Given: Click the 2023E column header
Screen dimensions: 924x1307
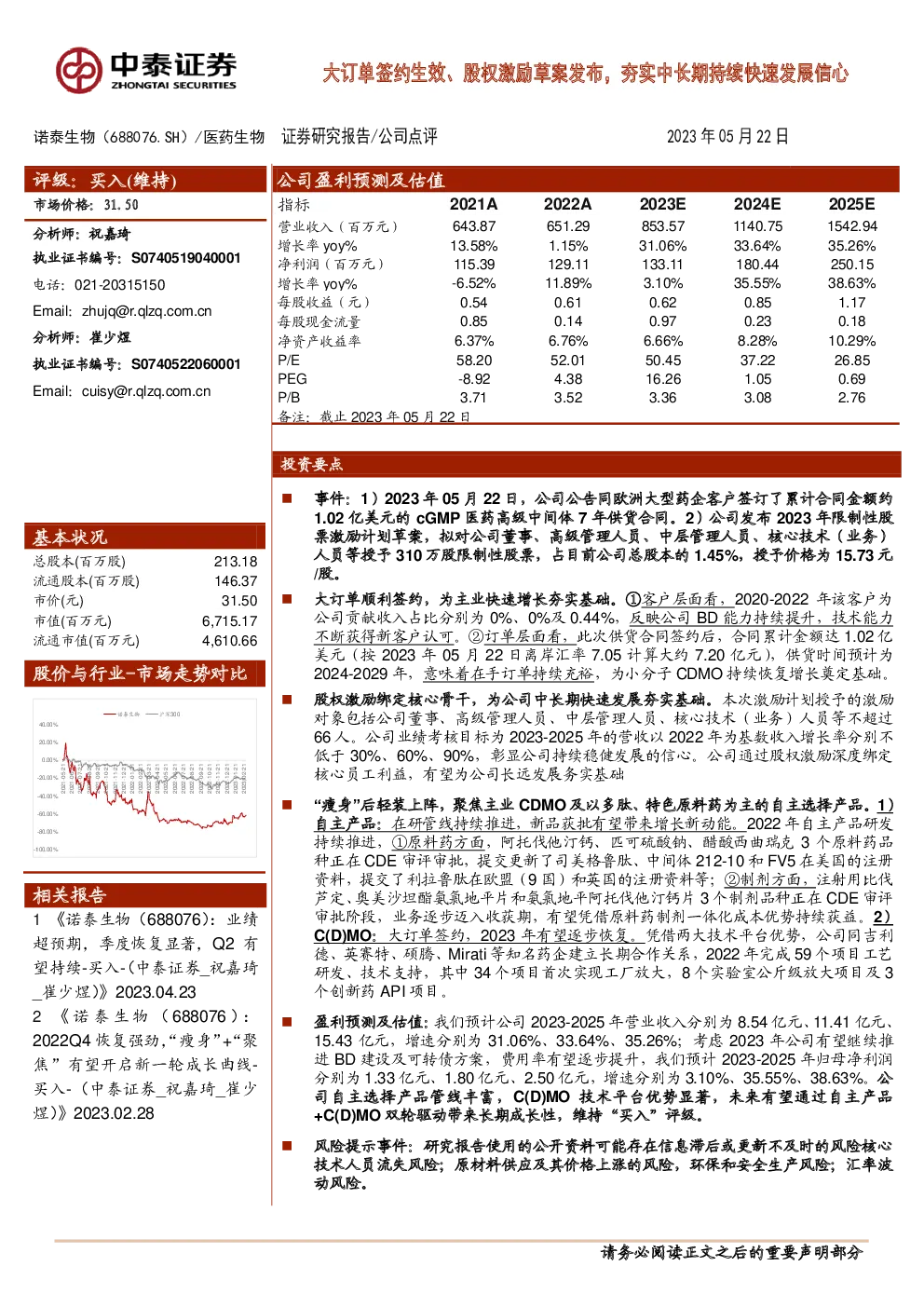Looking at the screenshot, I should tap(663, 204).
